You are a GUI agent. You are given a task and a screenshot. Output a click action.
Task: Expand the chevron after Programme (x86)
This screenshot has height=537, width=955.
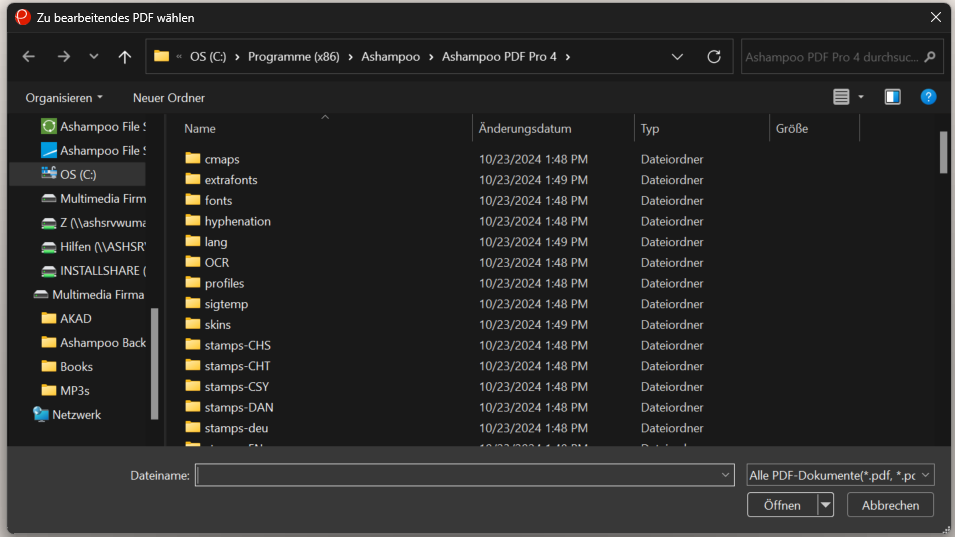point(350,57)
